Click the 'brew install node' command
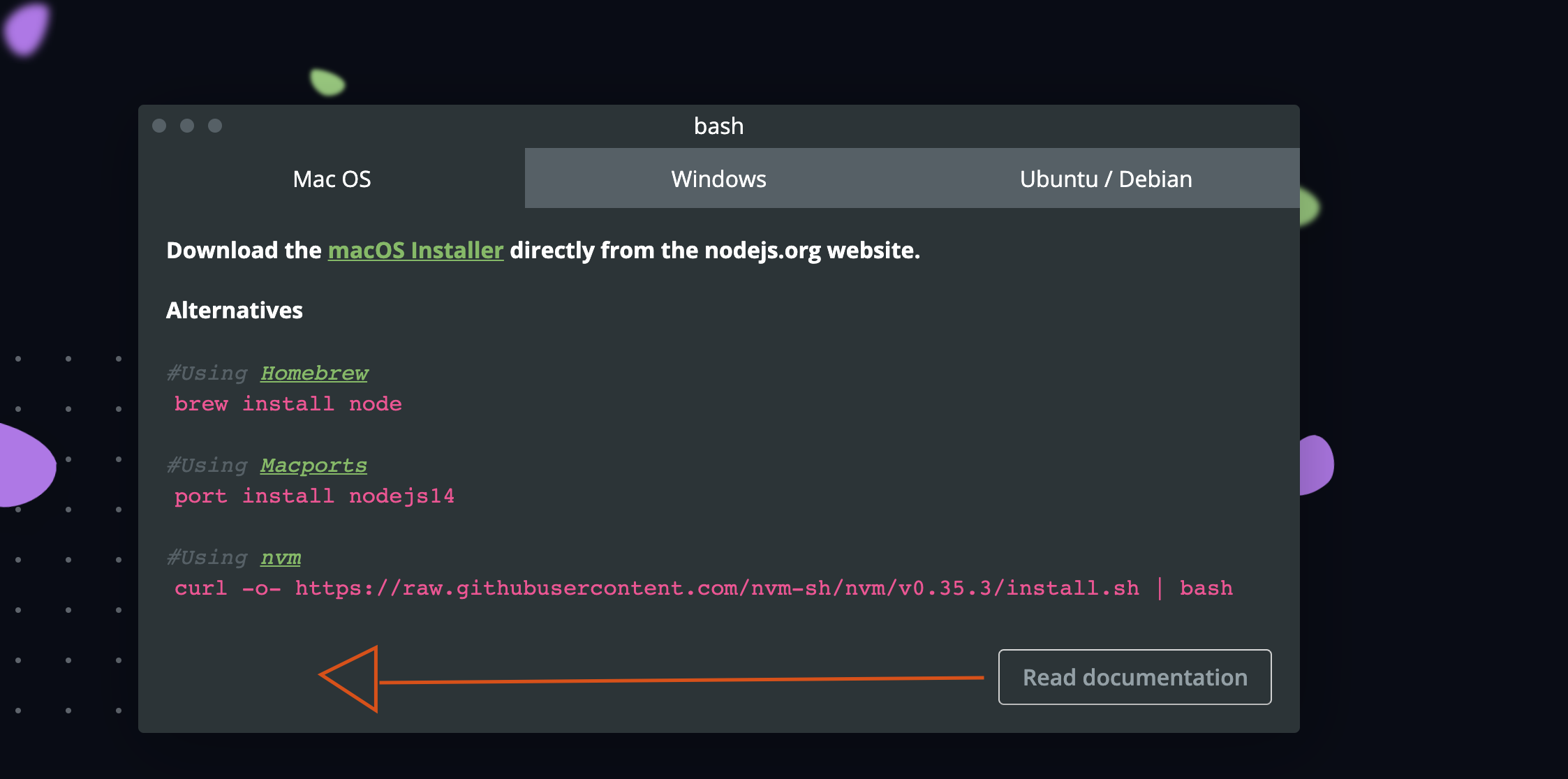The image size is (1568, 779). tap(288, 404)
